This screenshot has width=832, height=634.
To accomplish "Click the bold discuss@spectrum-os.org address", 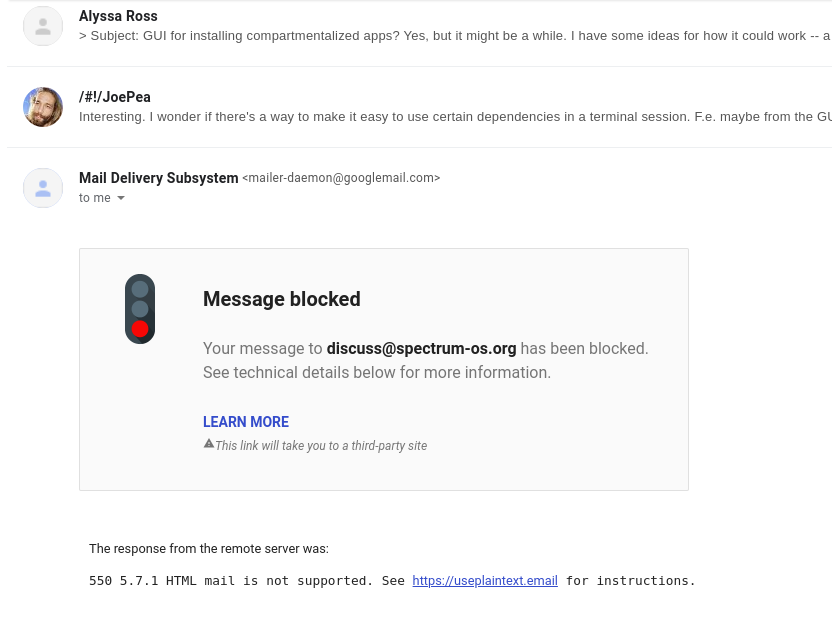I will coord(421,349).
